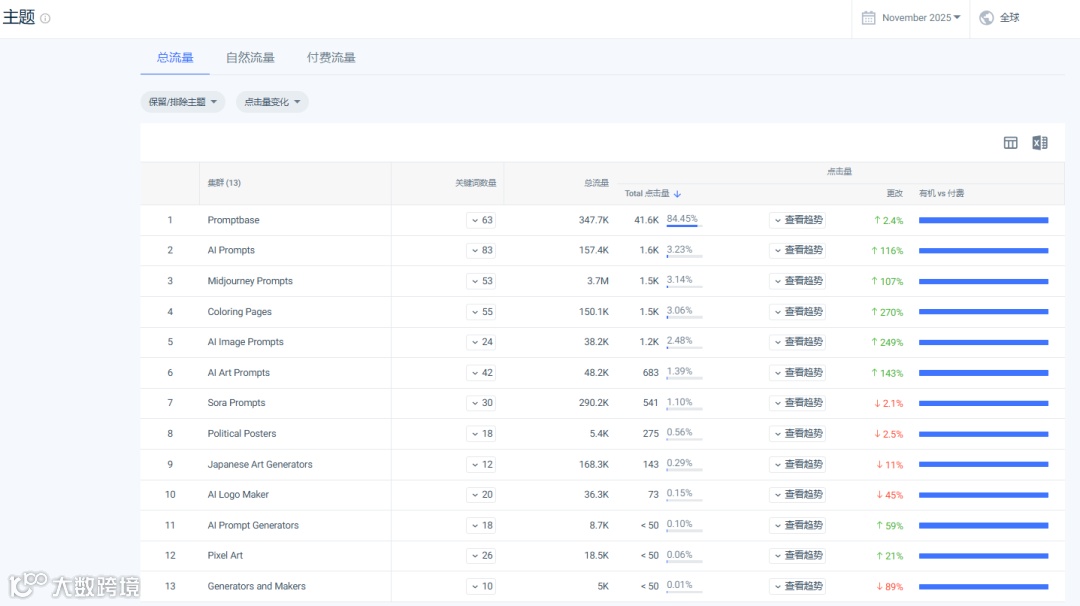Expand keywords count 18 for Political Posters
This screenshot has width=1080, height=606.
481,433
